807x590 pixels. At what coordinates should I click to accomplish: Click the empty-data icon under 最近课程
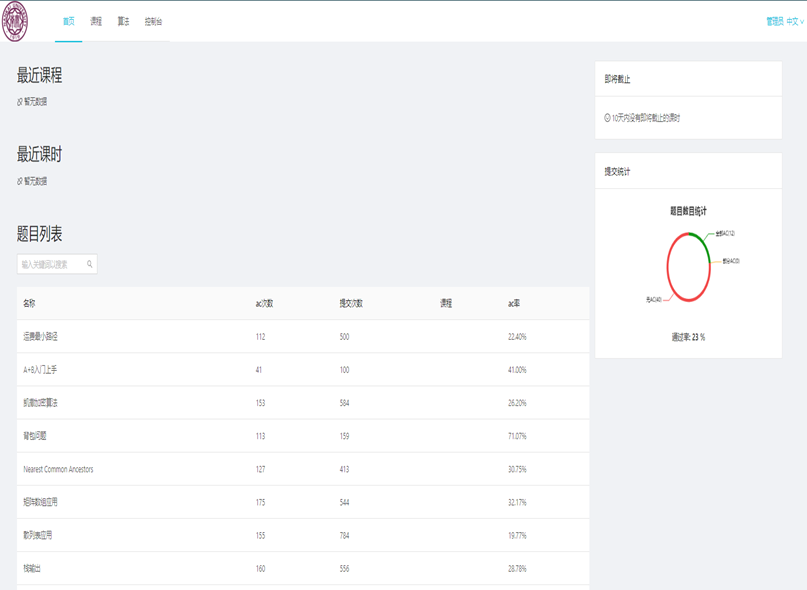(x=19, y=102)
